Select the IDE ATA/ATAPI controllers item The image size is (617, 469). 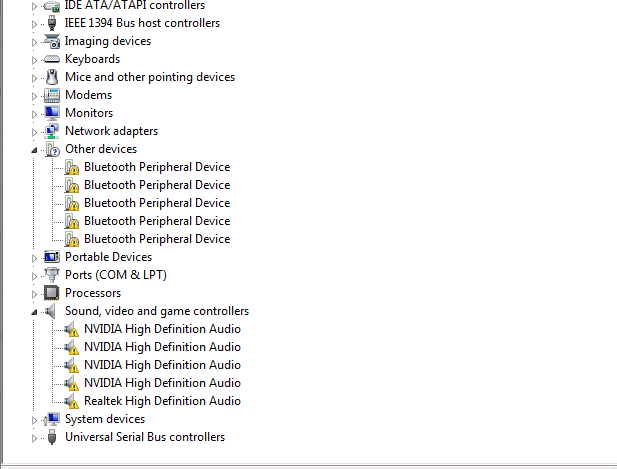pyautogui.click(x=135, y=6)
